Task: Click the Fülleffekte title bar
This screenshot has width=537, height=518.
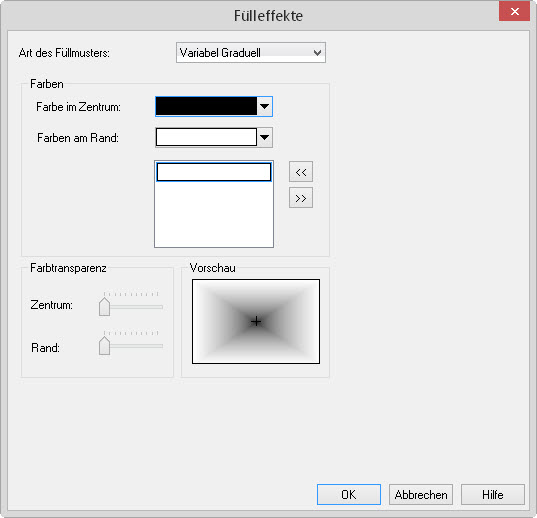Action: click(268, 16)
